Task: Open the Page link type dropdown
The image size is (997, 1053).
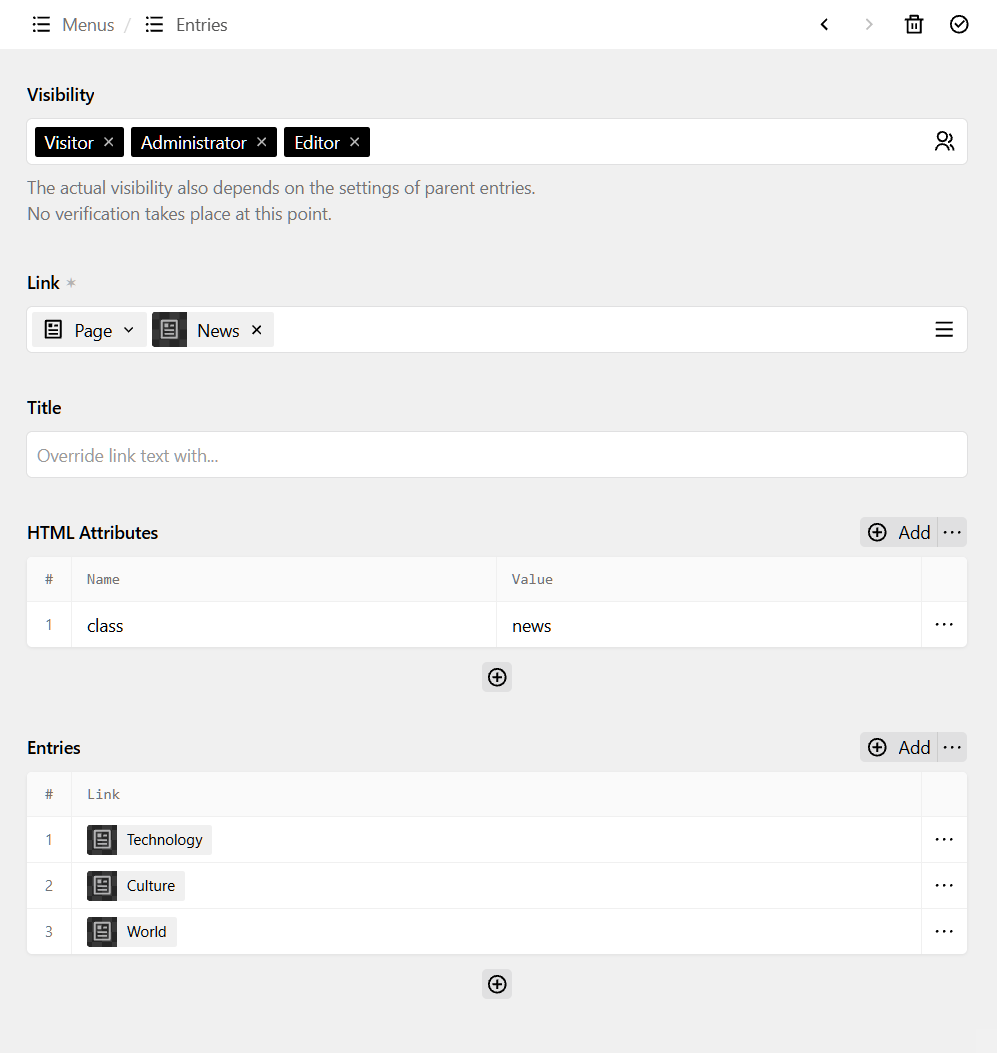Action: click(90, 330)
